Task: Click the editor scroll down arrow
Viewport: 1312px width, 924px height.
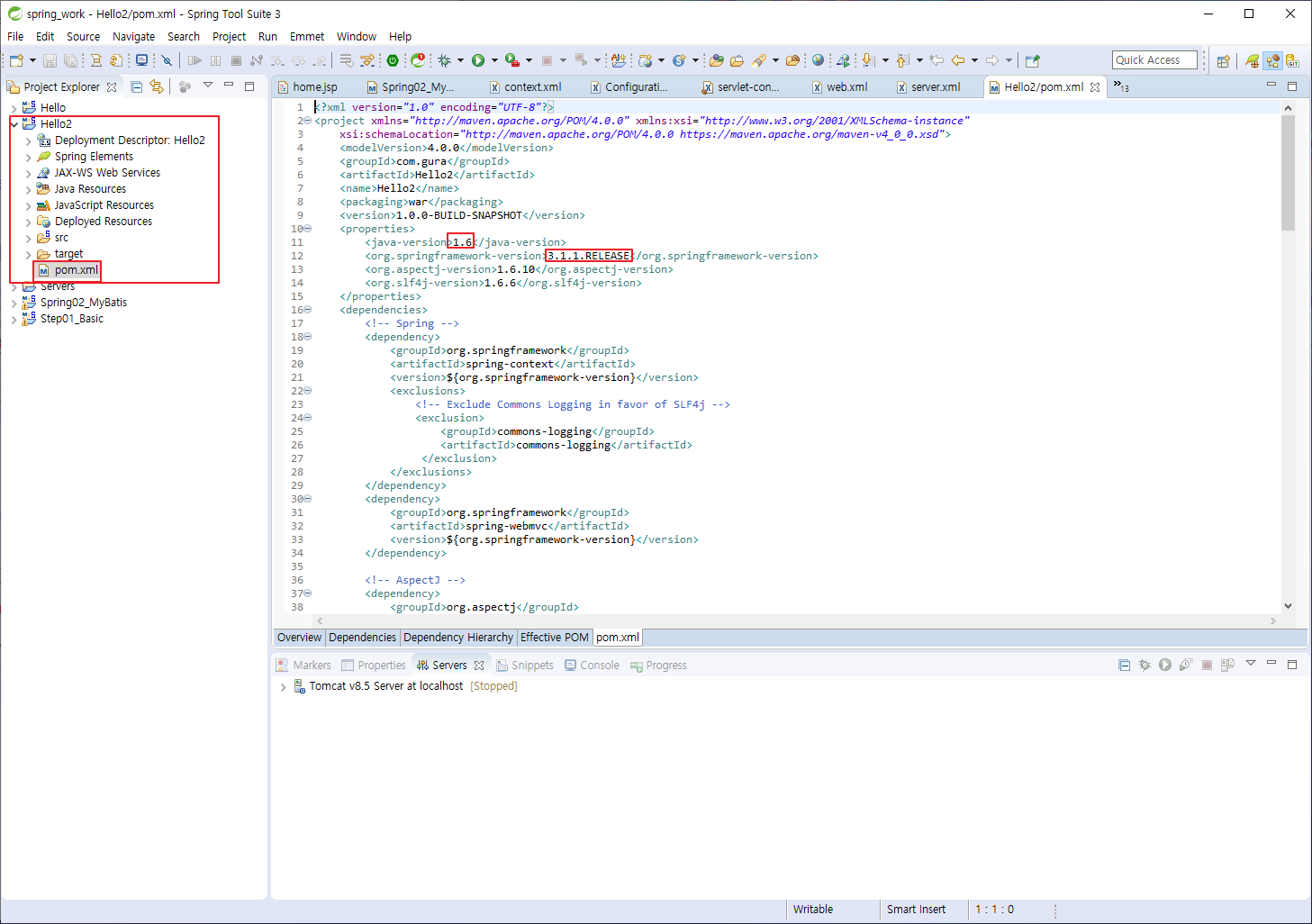Action: coord(1288,606)
